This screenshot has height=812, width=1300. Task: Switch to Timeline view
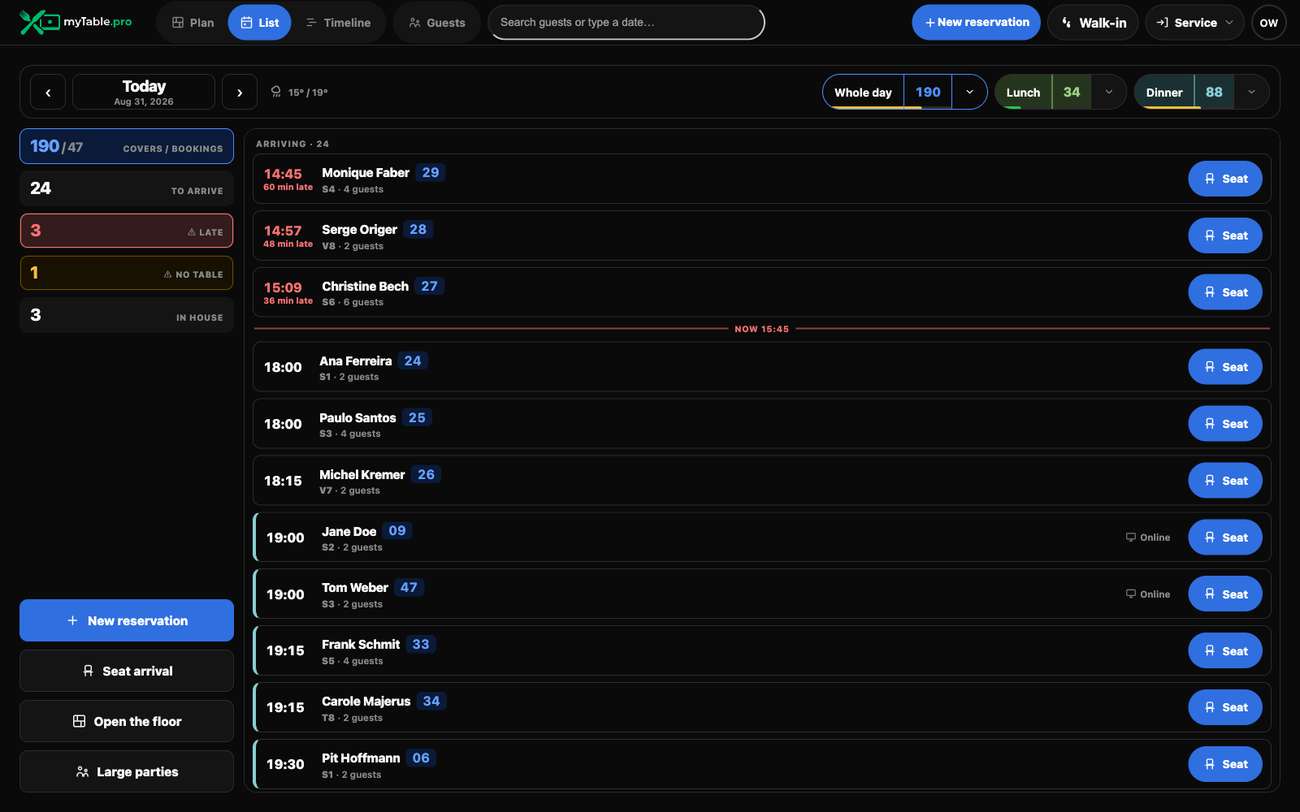pyautogui.click(x=338, y=22)
